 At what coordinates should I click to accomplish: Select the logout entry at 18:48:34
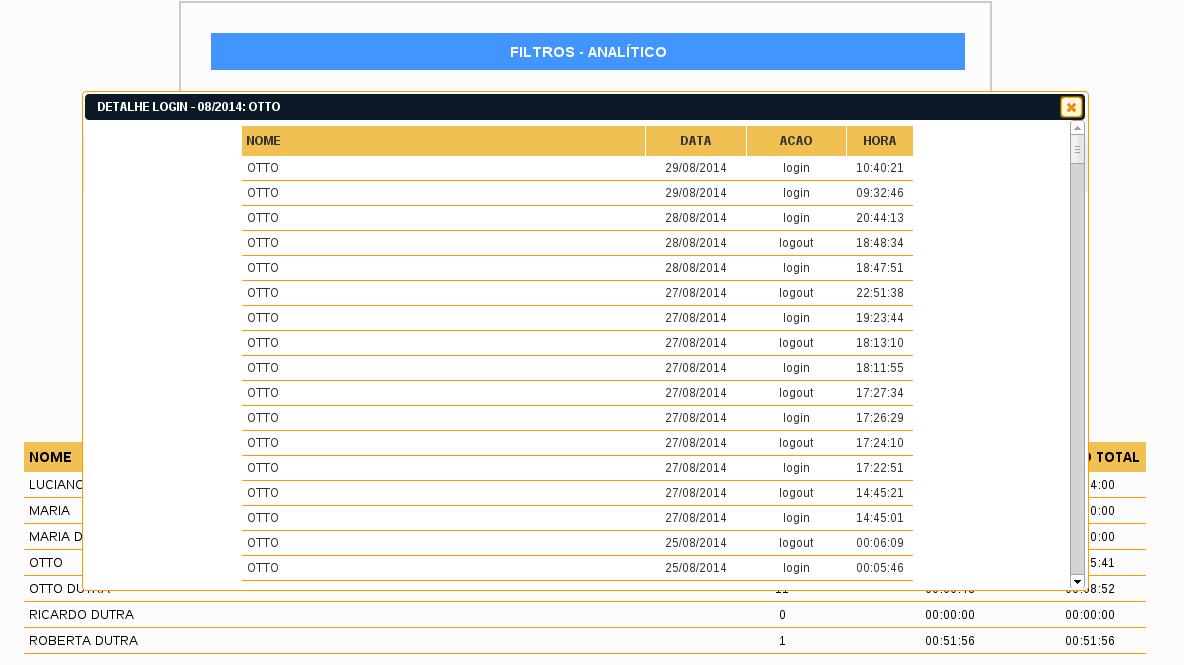coord(577,243)
